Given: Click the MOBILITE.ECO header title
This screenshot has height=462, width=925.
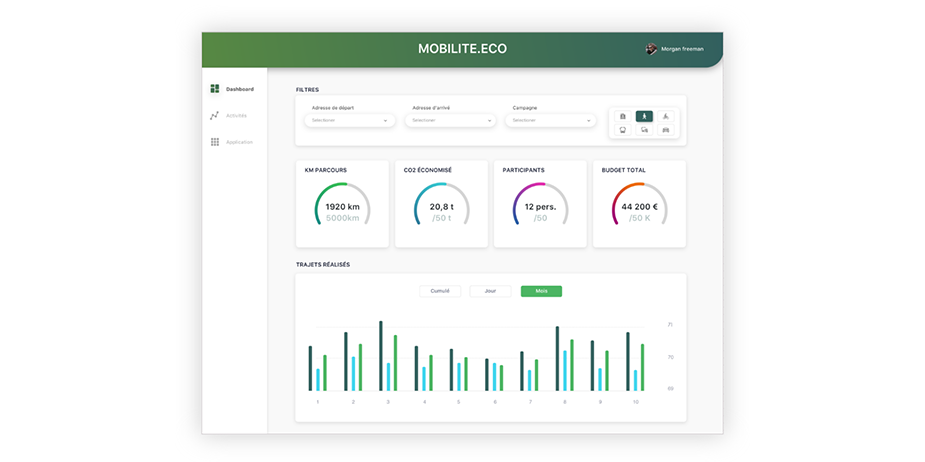Looking at the screenshot, I should pos(462,49).
